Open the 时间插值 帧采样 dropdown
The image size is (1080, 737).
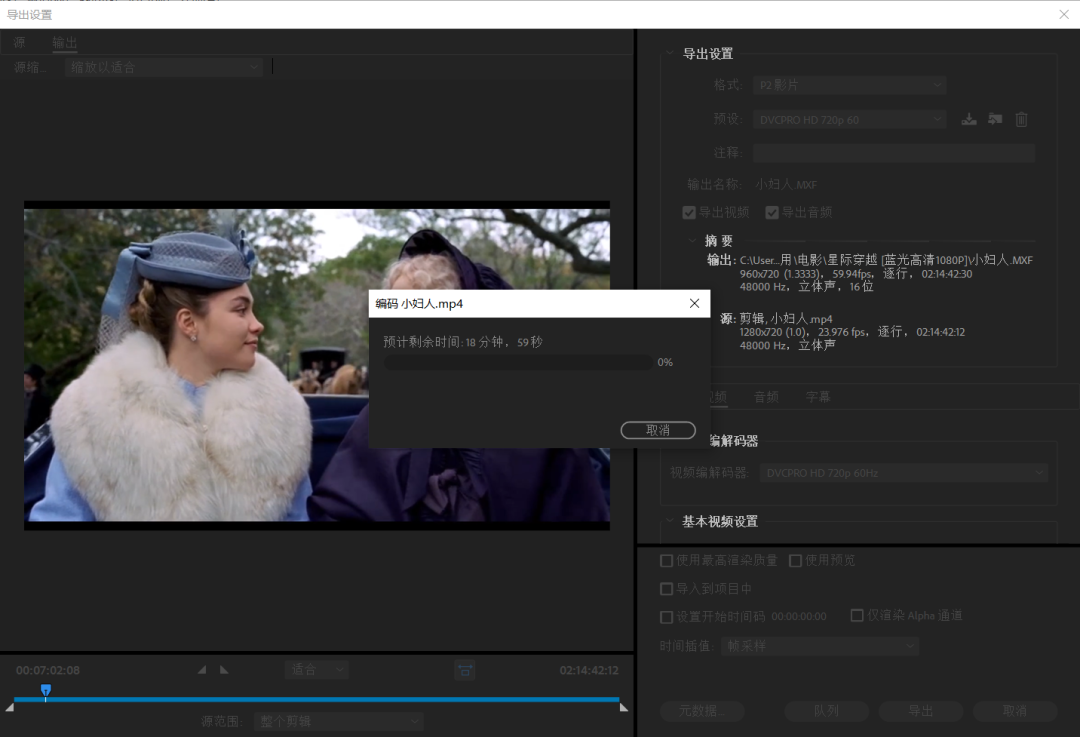(x=820, y=646)
